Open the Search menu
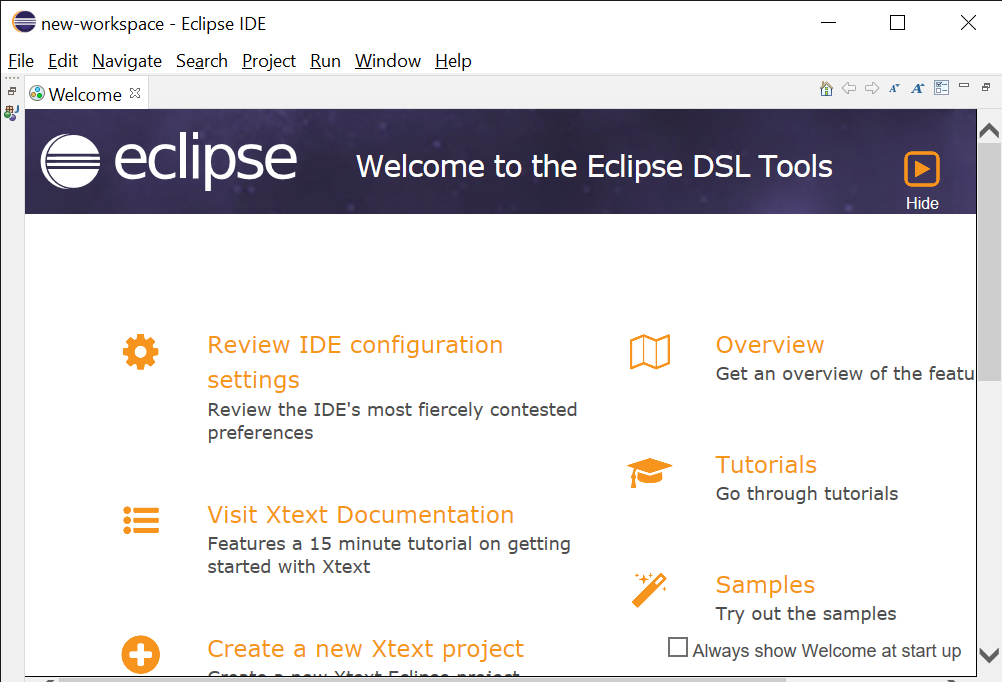The height and width of the screenshot is (682, 1002). [x=202, y=61]
